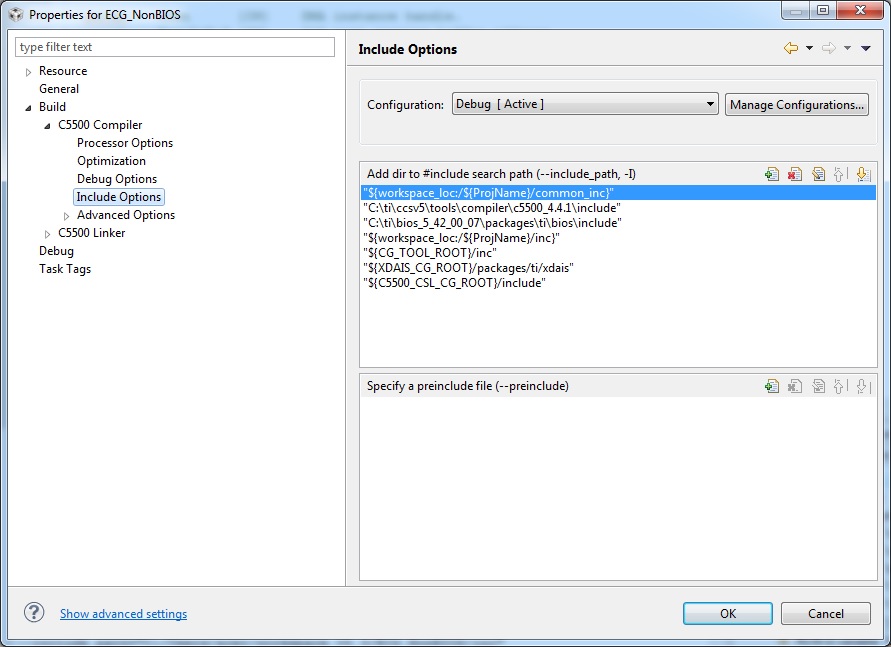Open the page view menu arrow

coord(865,48)
